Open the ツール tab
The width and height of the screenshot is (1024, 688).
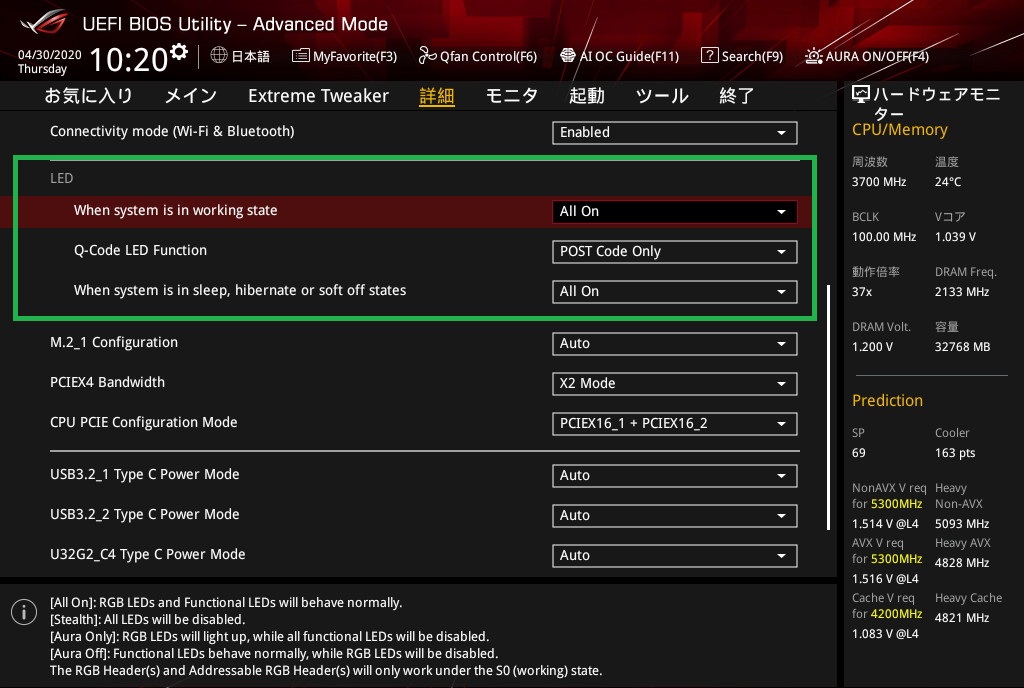[662, 96]
